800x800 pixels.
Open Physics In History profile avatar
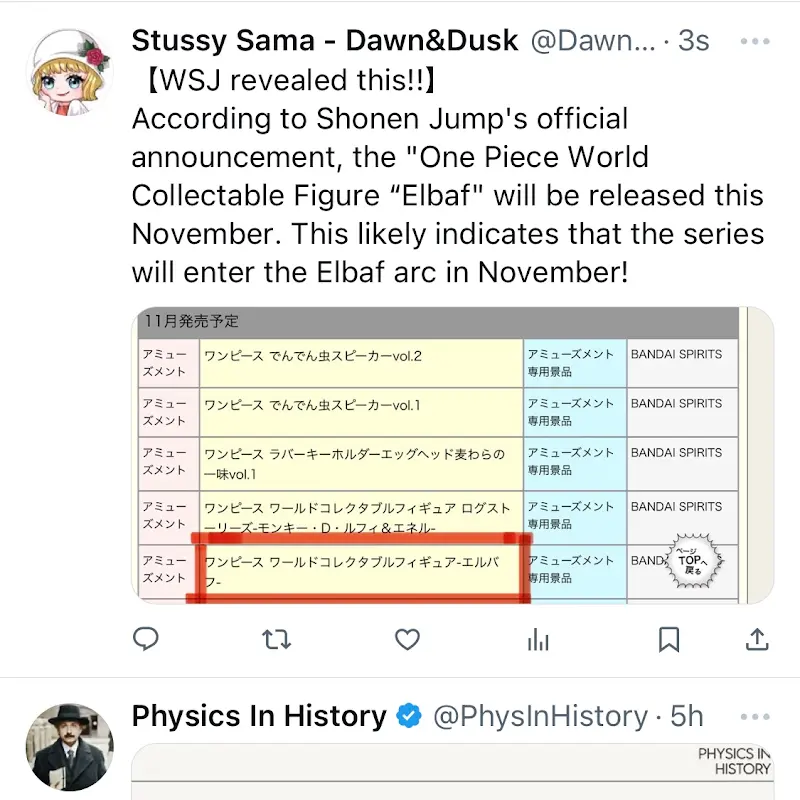tap(70, 747)
